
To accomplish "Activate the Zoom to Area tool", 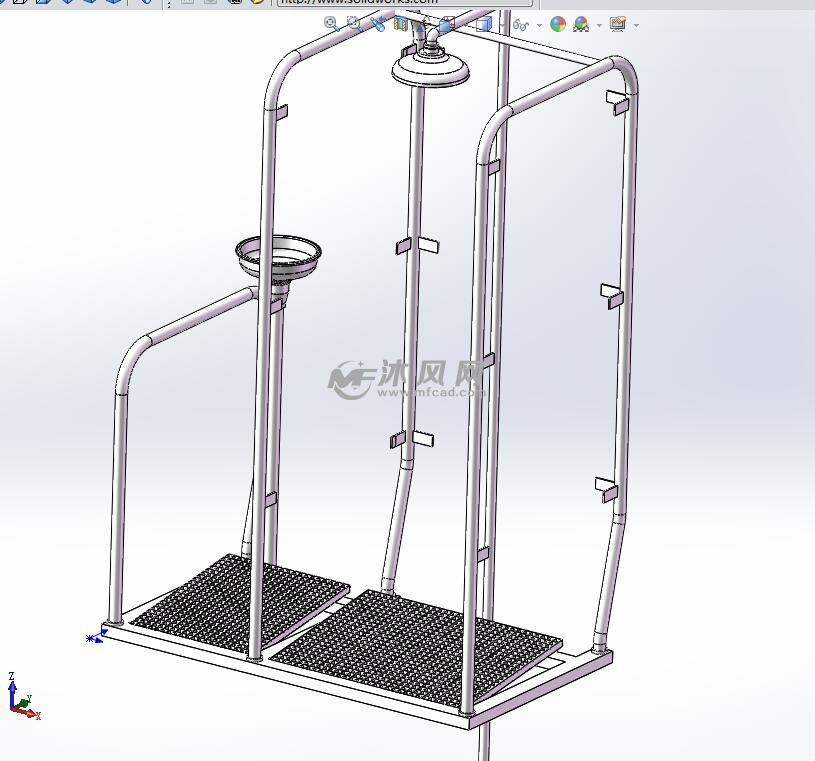I will tap(351, 24).
